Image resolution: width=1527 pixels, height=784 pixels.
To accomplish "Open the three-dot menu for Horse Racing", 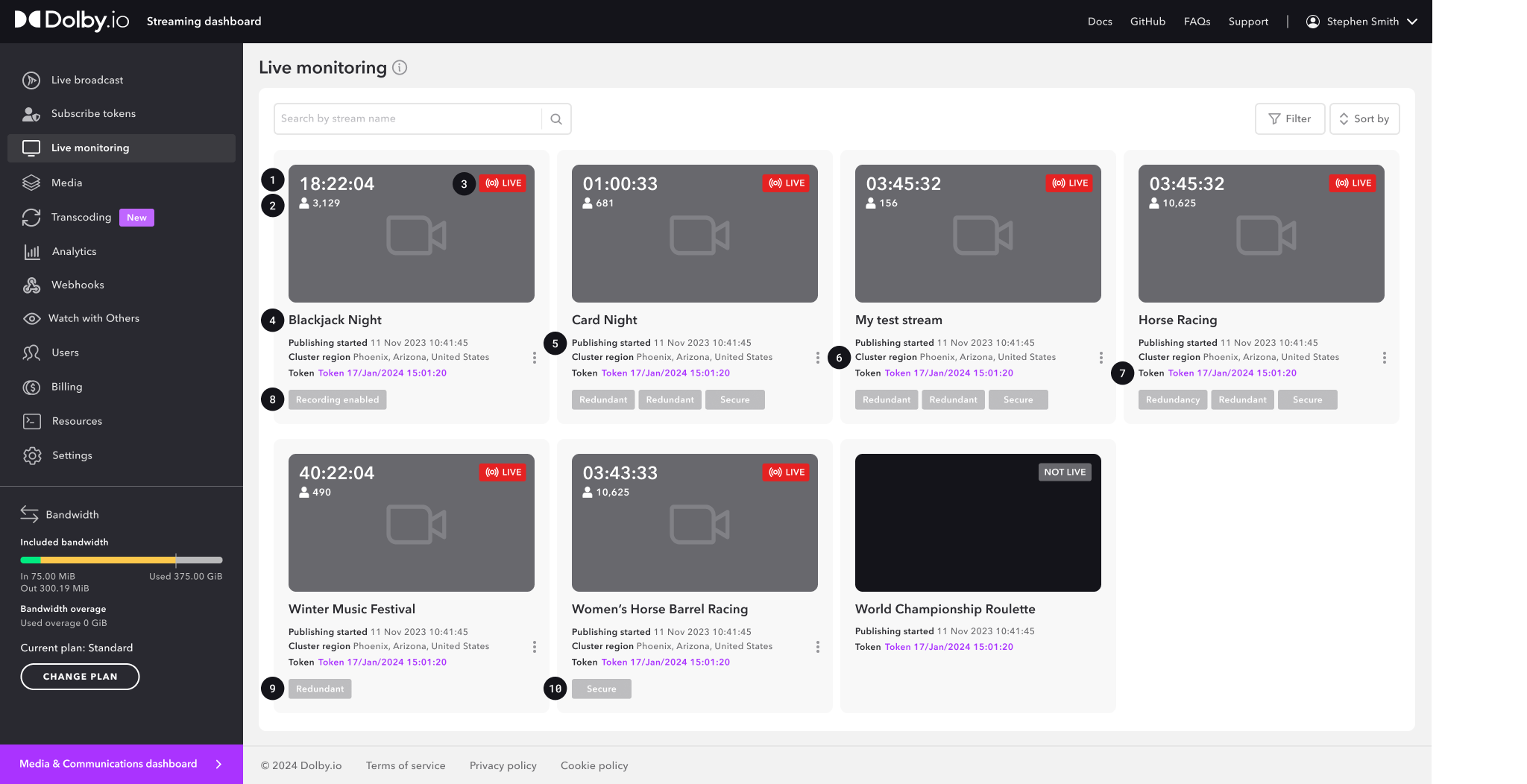I will pyautogui.click(x=1384, y=358).
